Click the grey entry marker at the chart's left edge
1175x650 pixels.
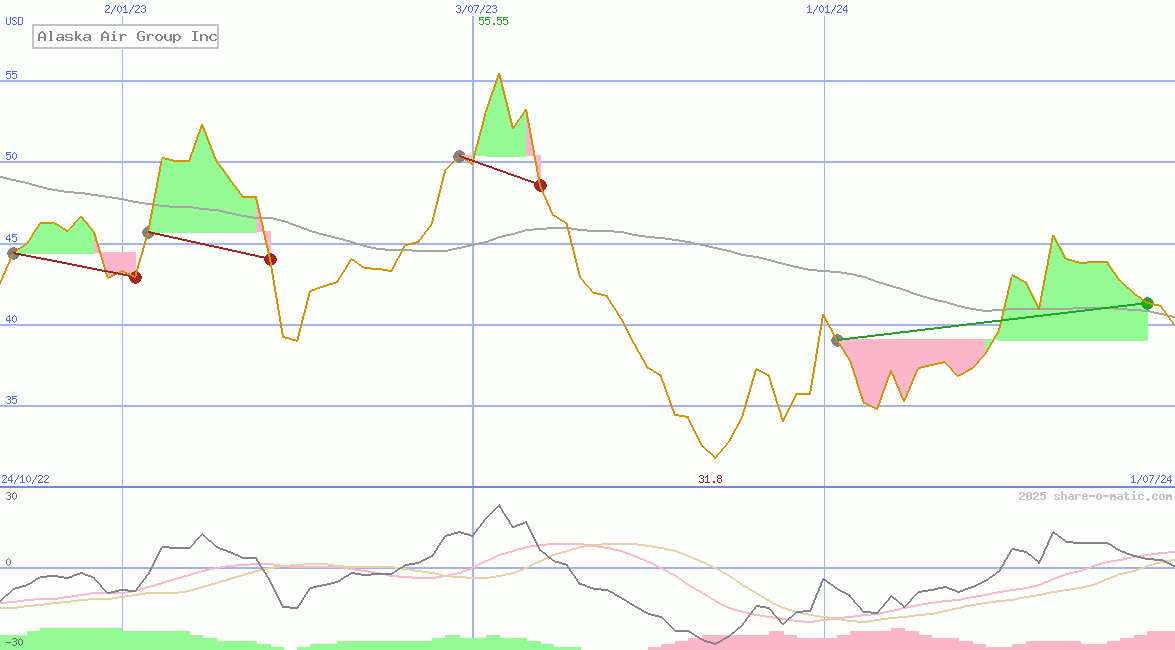click(13, 253)
